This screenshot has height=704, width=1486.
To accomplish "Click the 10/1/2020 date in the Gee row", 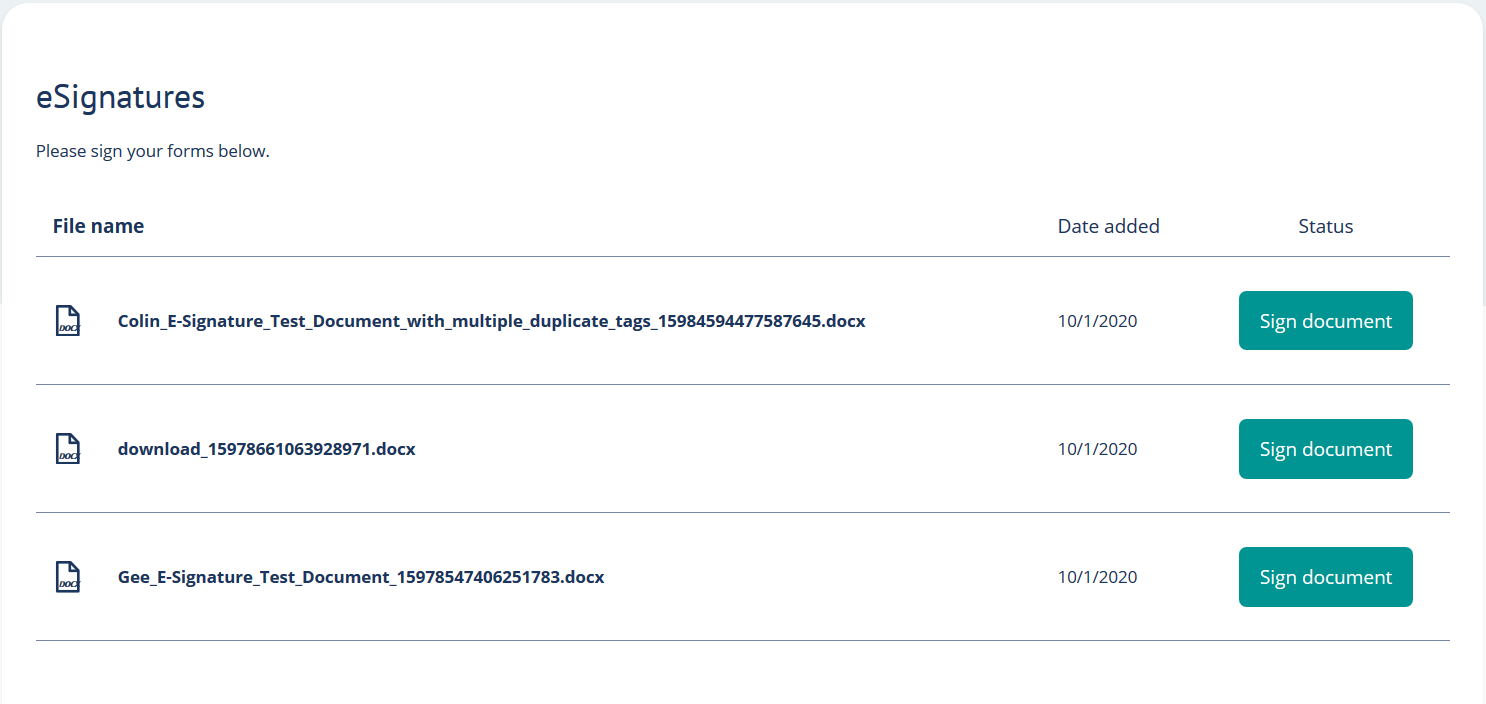I will coord(1097,577).
